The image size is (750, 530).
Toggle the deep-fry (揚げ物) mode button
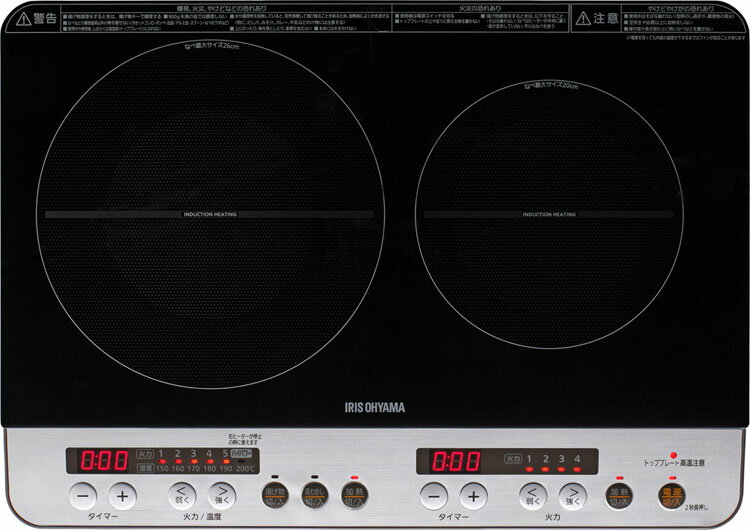(x=274, y=495)
